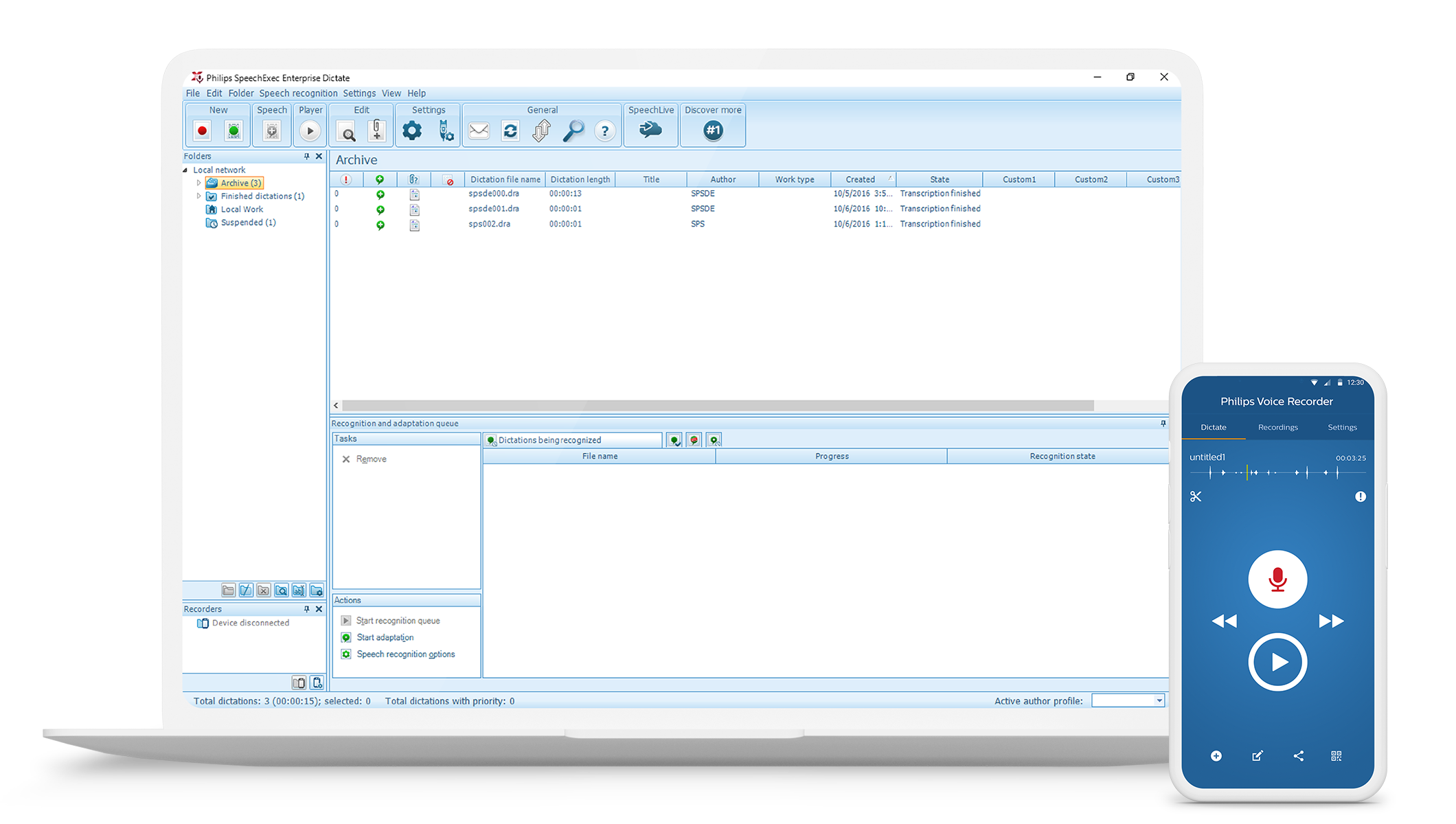Pin the Folders panel
This screenshot has height=824, width=1456.
tap(306, 157)
